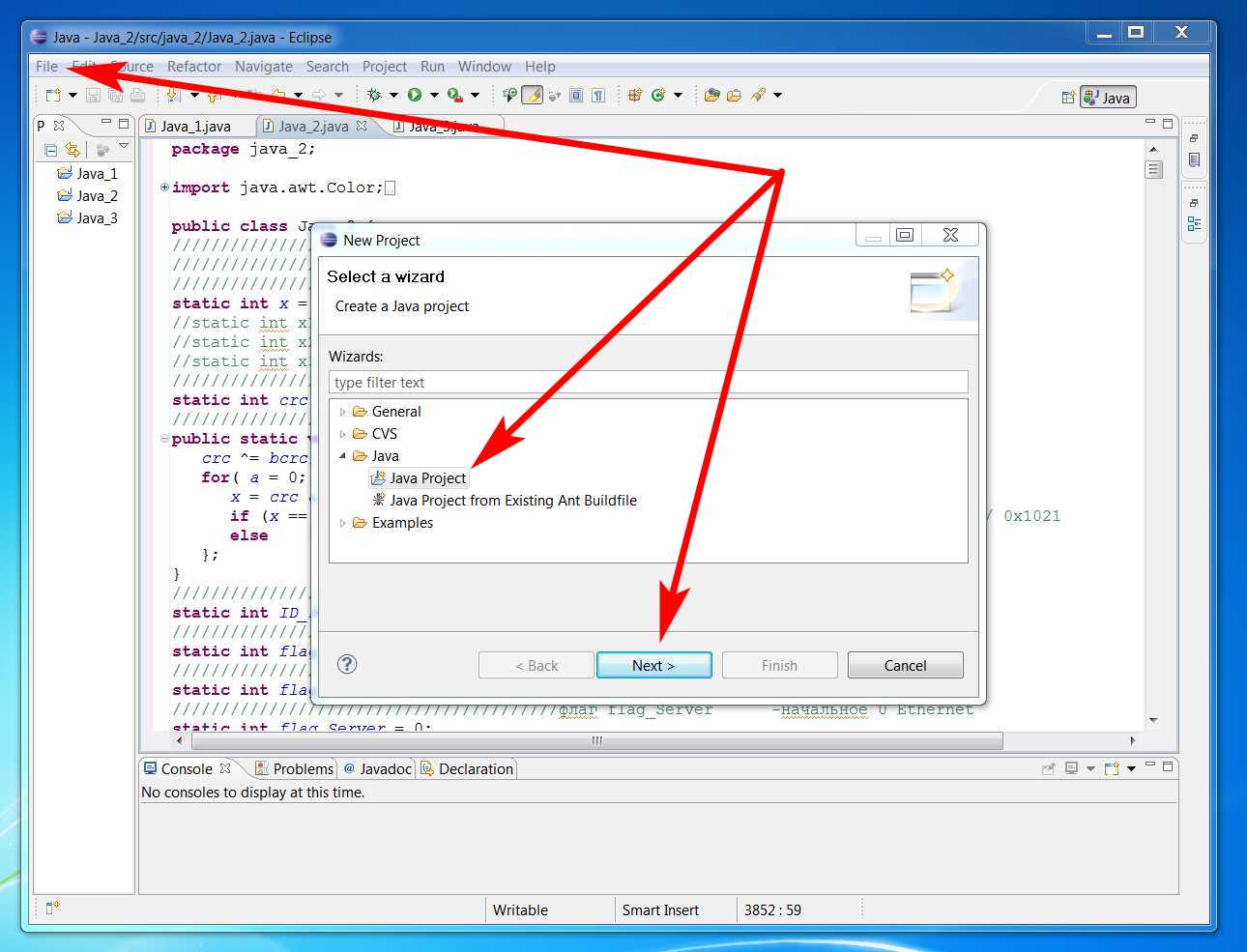Collapse the Java wizard folder
The image size is (1247, 952).
point(342,456)
